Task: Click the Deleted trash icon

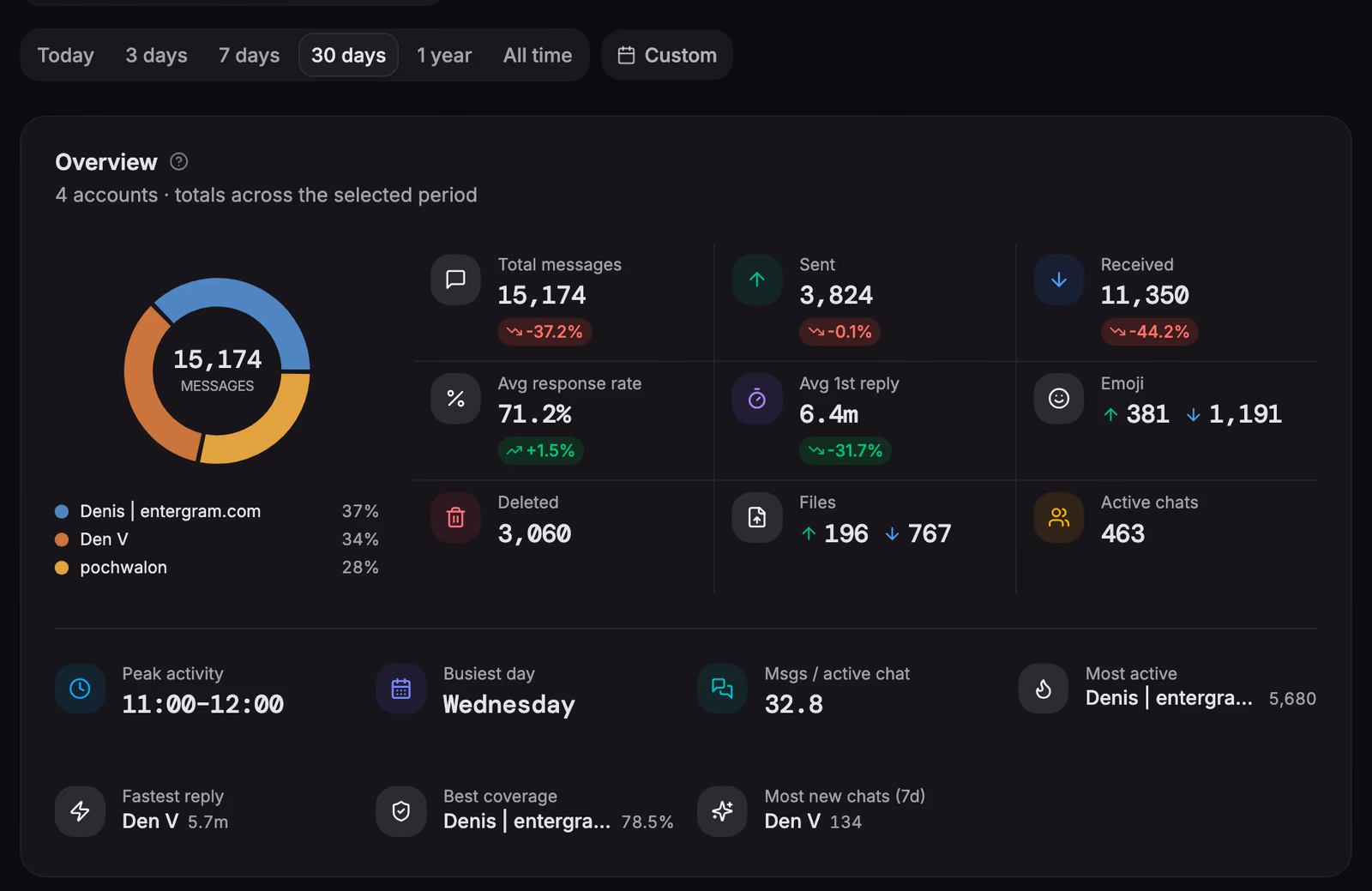Action: coord(455,518)
